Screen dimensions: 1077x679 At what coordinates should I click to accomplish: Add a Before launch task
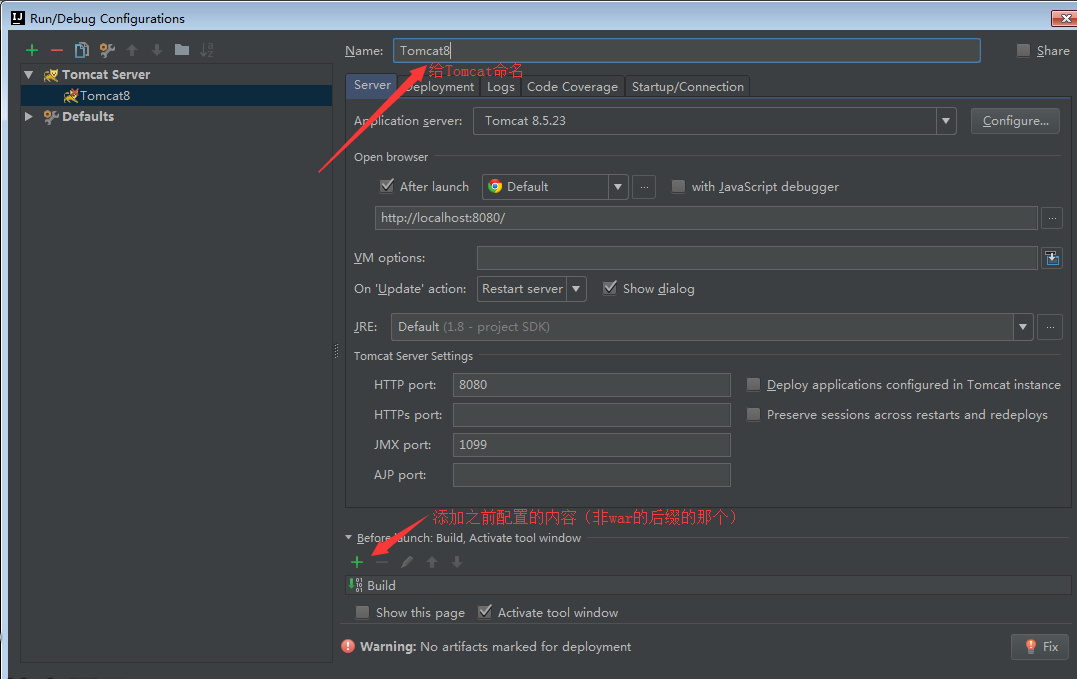pos(356,562)
